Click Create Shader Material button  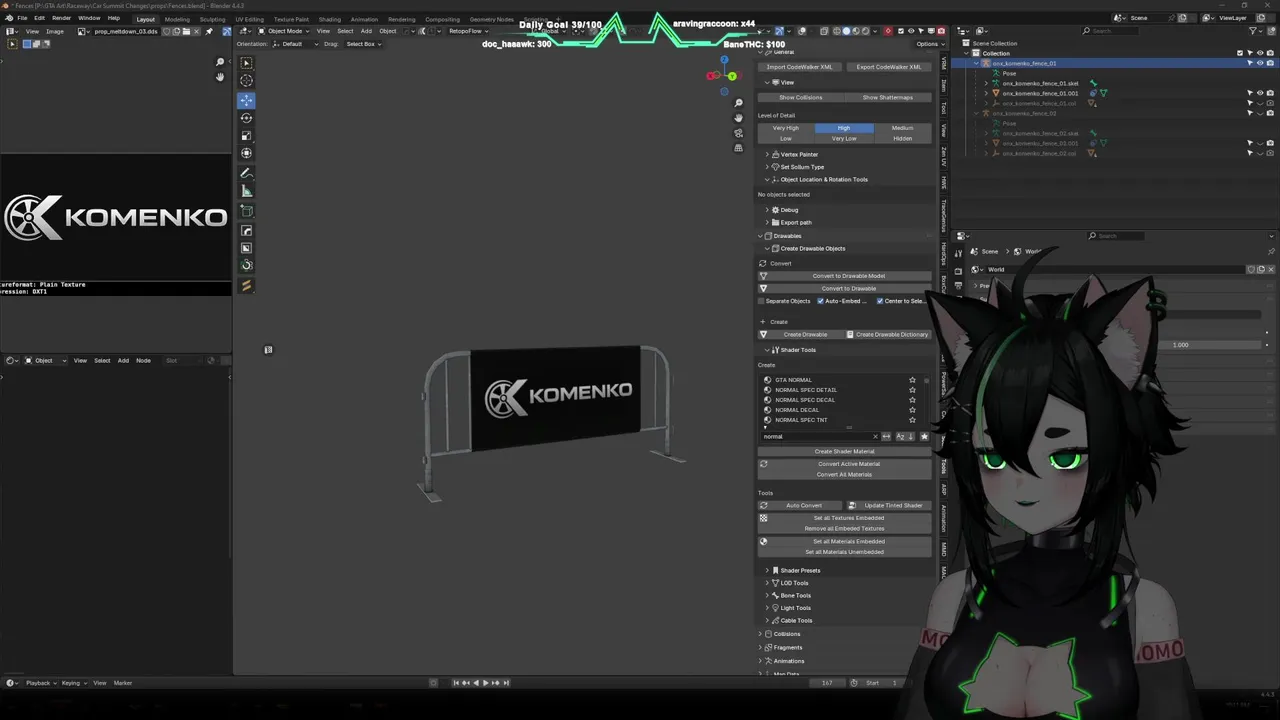tap(844, 451)
